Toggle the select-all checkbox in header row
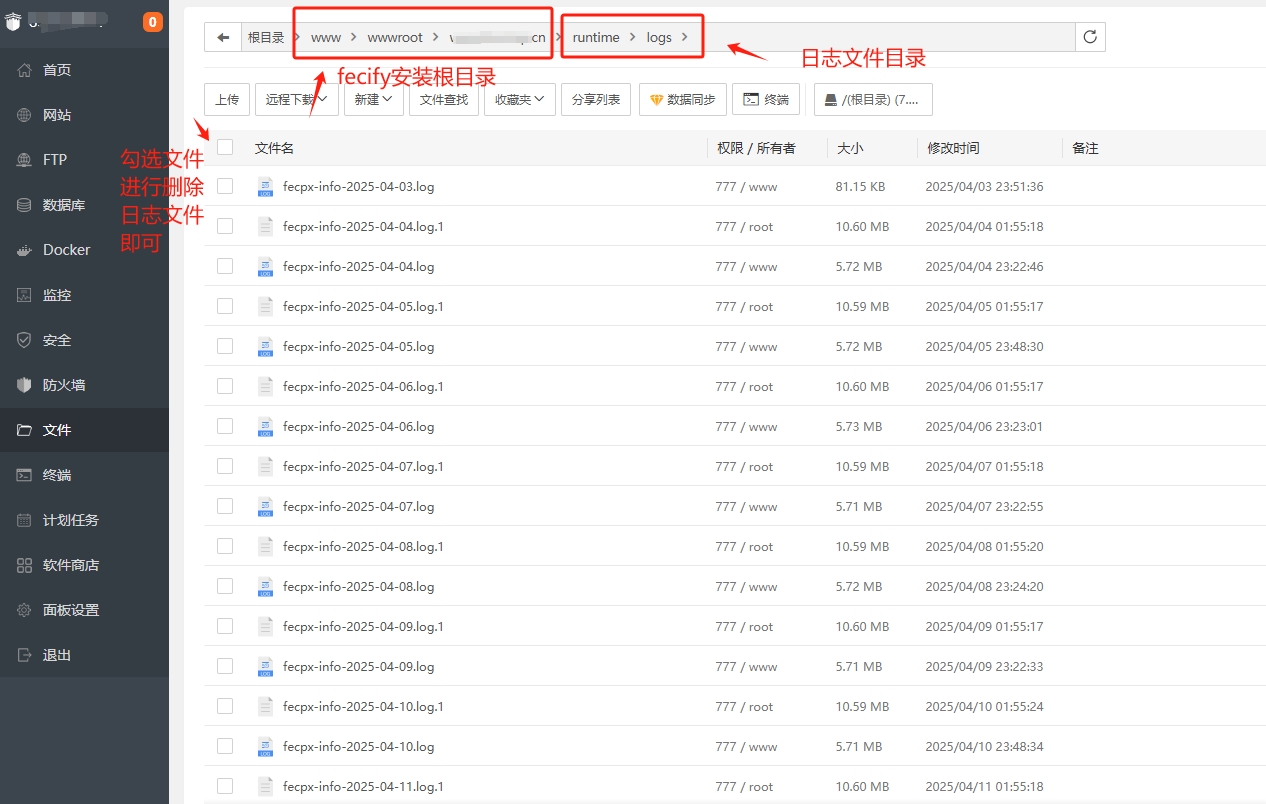The width and height of the screenshot is (1266, 804). pyautogui.click(x=225, y=147)
